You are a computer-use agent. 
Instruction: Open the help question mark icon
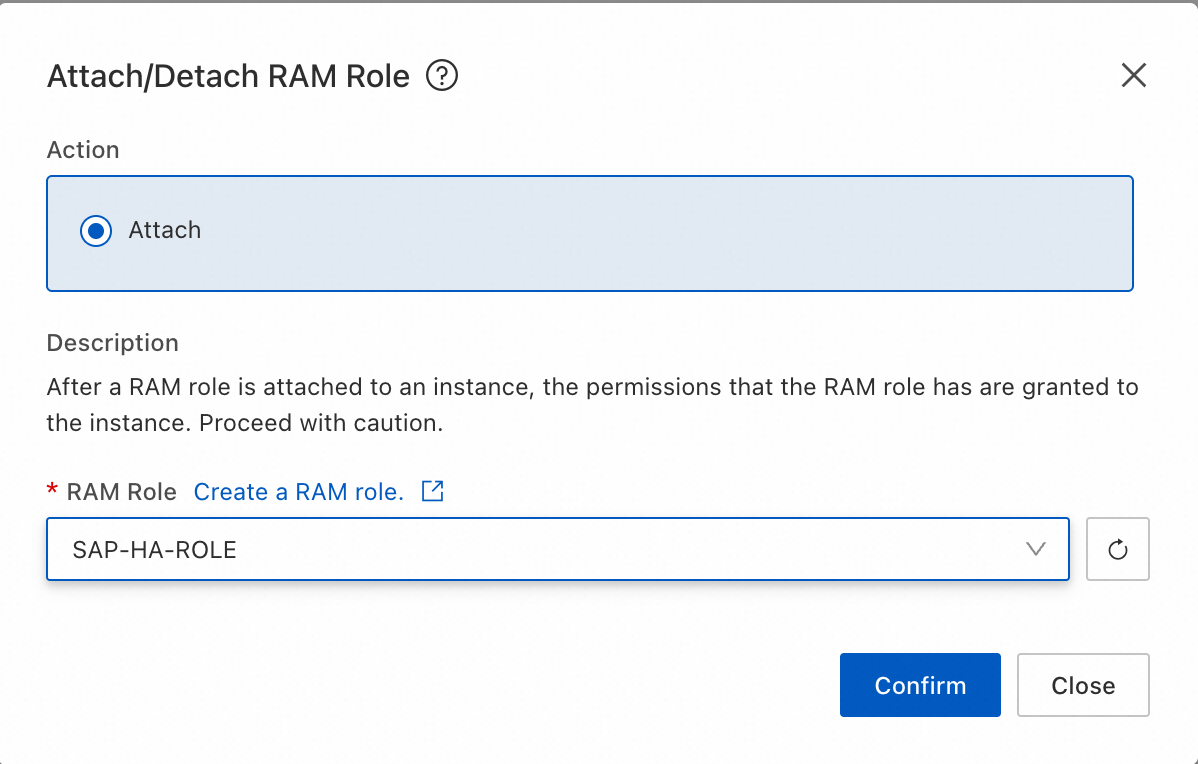pyautogui.click(x=442, y=76)
